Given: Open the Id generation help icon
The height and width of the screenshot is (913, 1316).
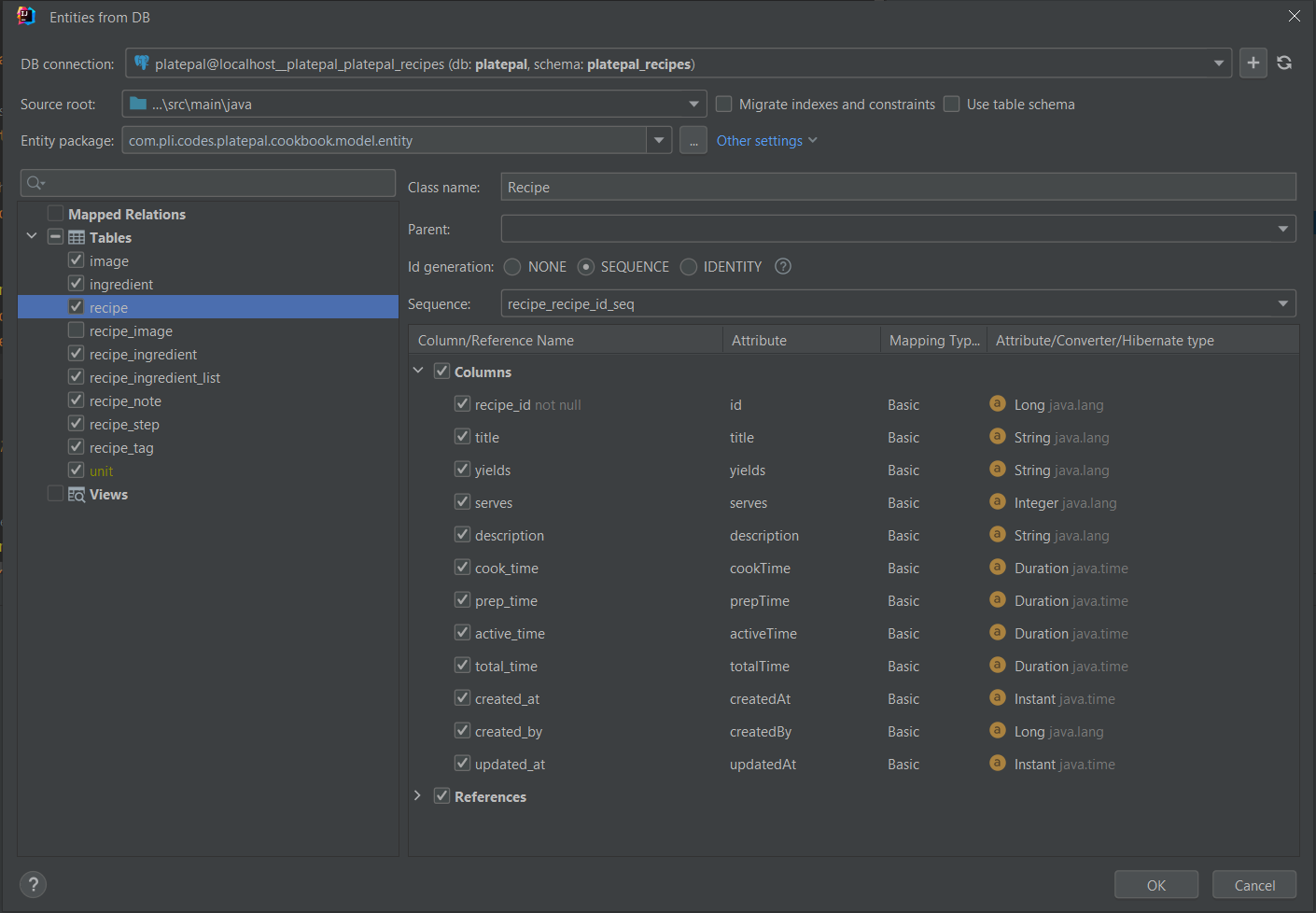Looking at the screenshot, I should [x=783, y=267].
